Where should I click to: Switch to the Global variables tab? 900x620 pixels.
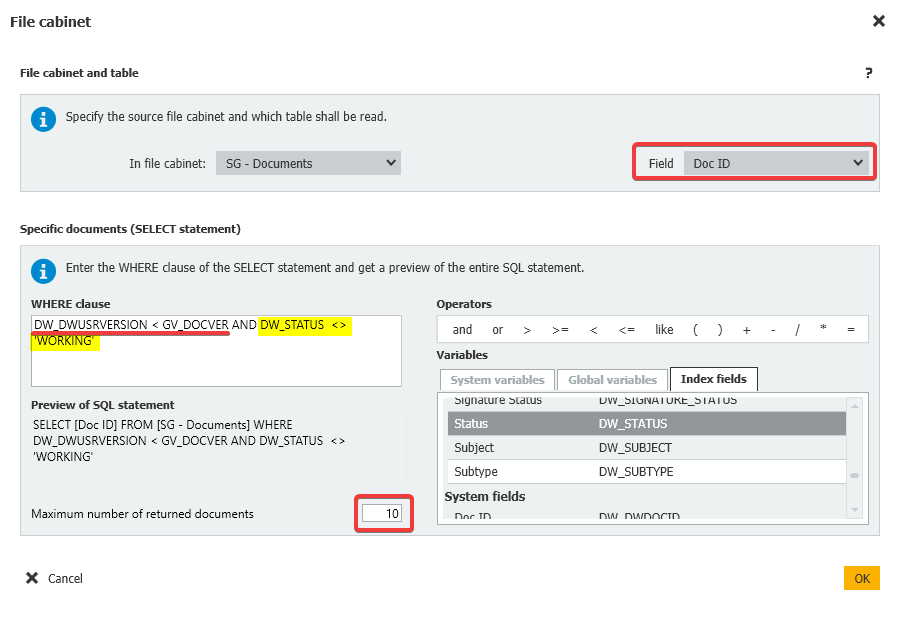[x=612, y=380]
